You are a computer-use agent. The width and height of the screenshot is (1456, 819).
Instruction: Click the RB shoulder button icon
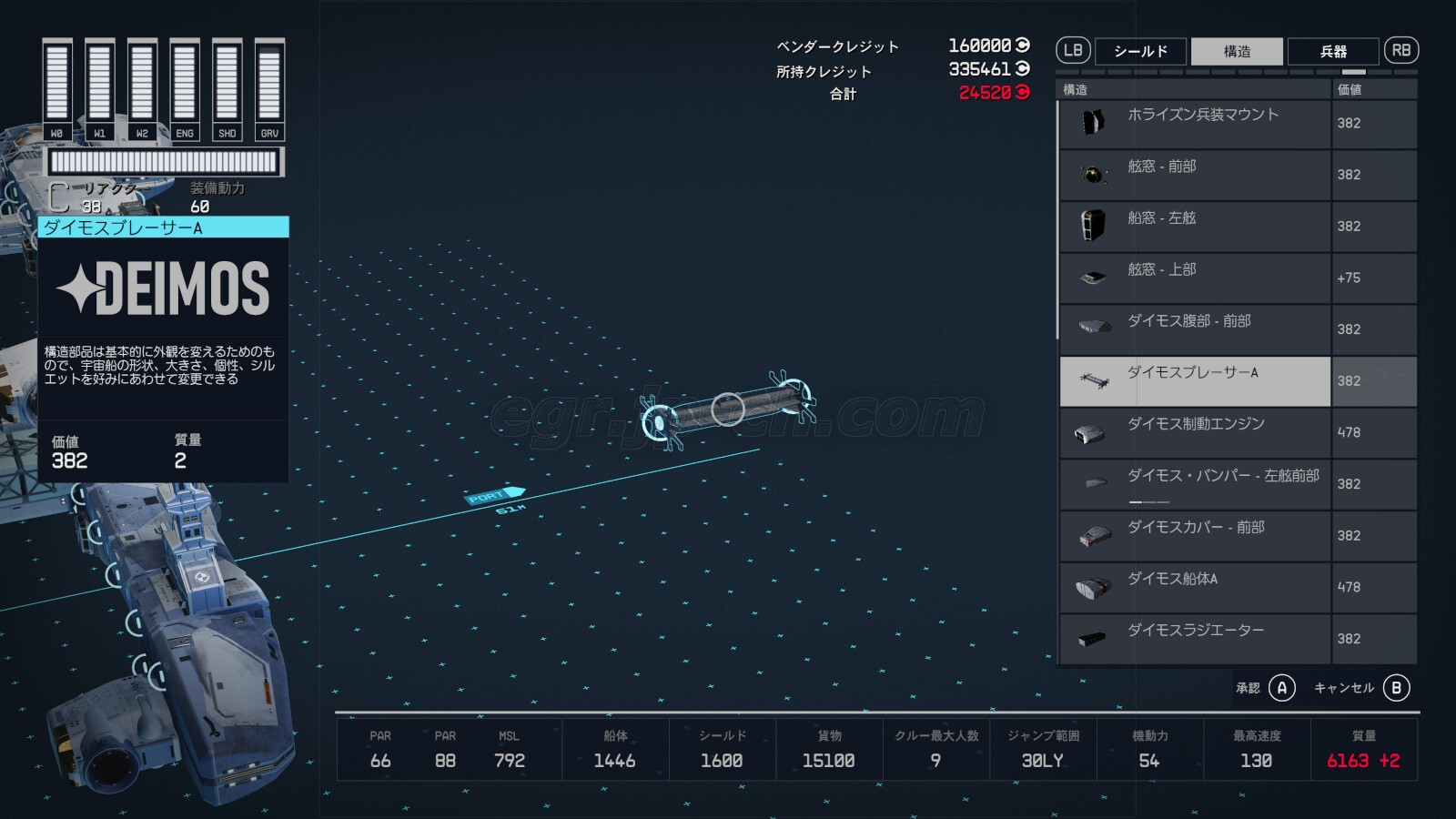(x=1400, y=50)
